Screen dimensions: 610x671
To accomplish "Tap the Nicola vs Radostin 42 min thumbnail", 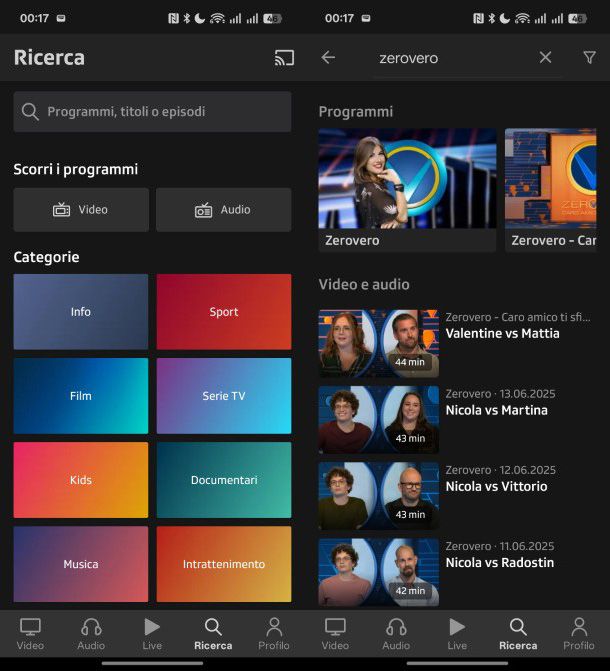I will pyautogui.click(x=379, y=572).
